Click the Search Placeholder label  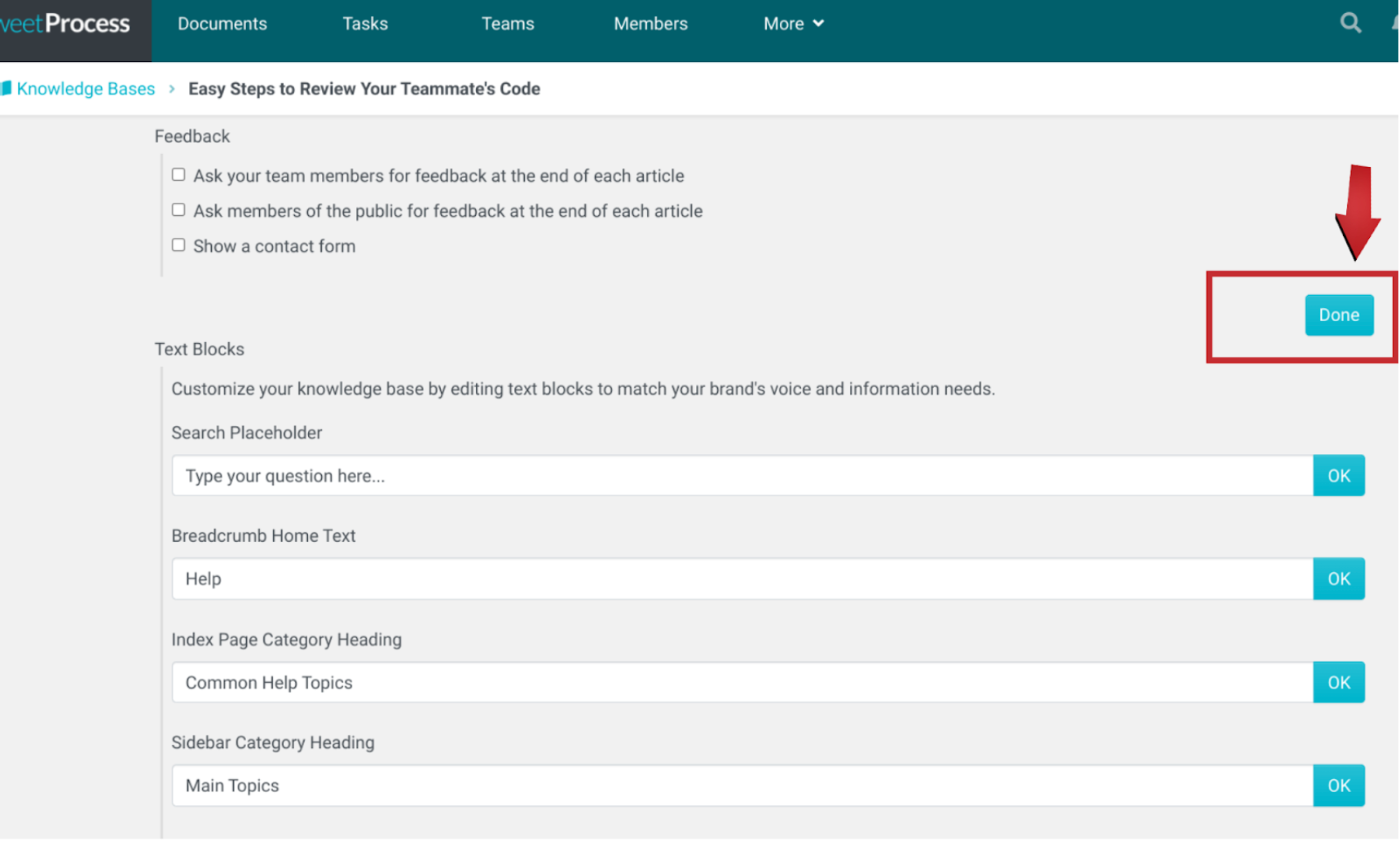coord(247,433)
